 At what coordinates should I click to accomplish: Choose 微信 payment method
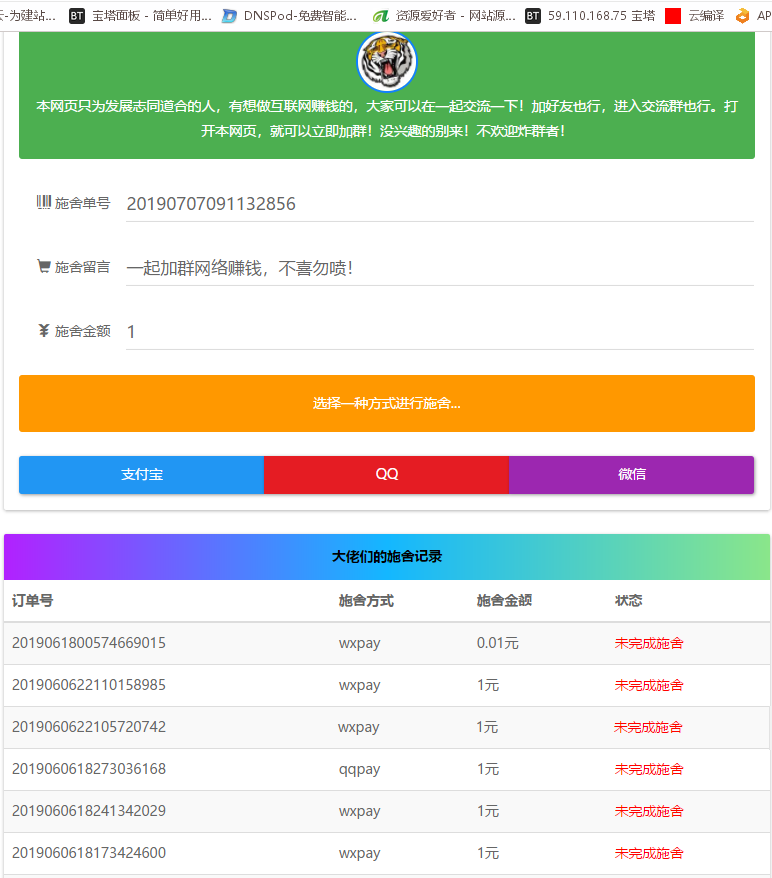[x=631, y=475]
